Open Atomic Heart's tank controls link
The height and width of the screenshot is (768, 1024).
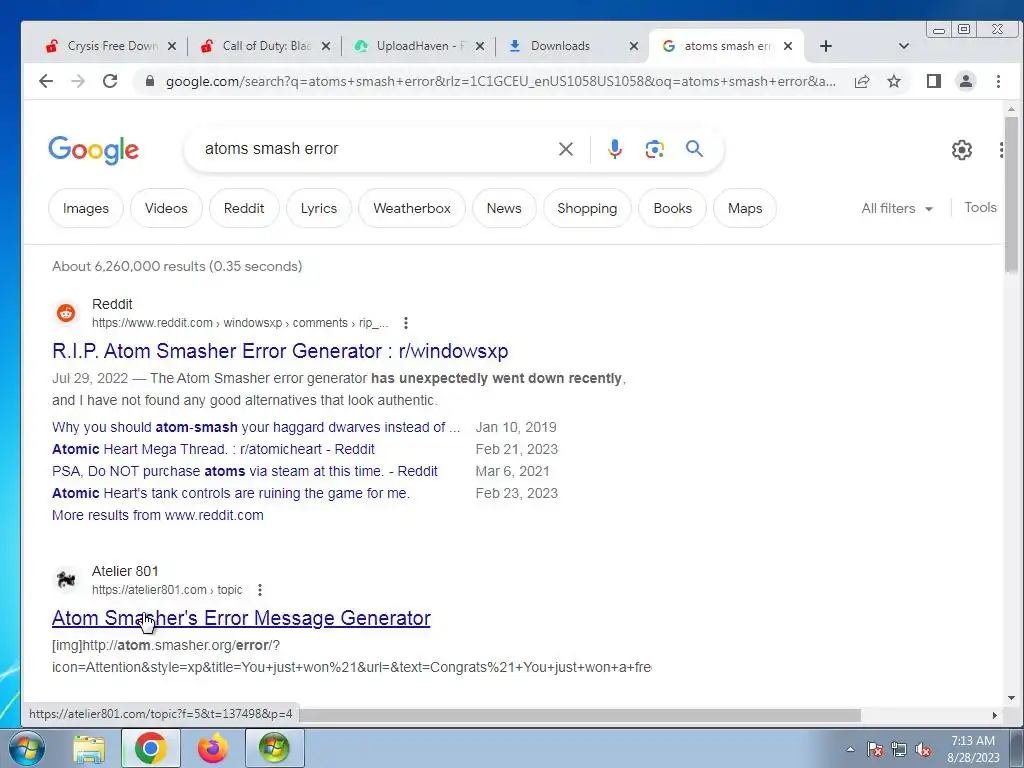pyautogui.click(x=231, y=493)
